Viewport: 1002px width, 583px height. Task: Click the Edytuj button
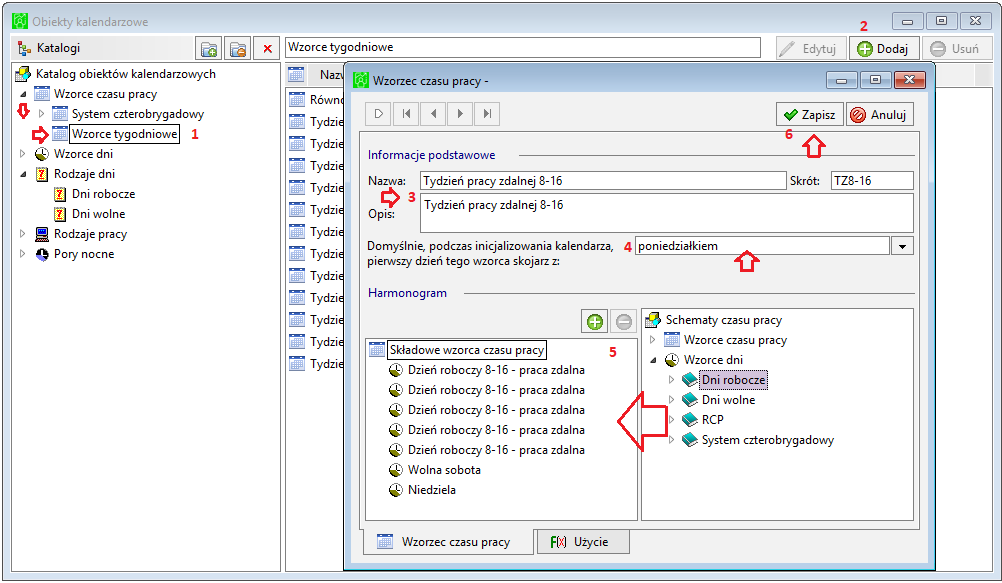[811, 49]
